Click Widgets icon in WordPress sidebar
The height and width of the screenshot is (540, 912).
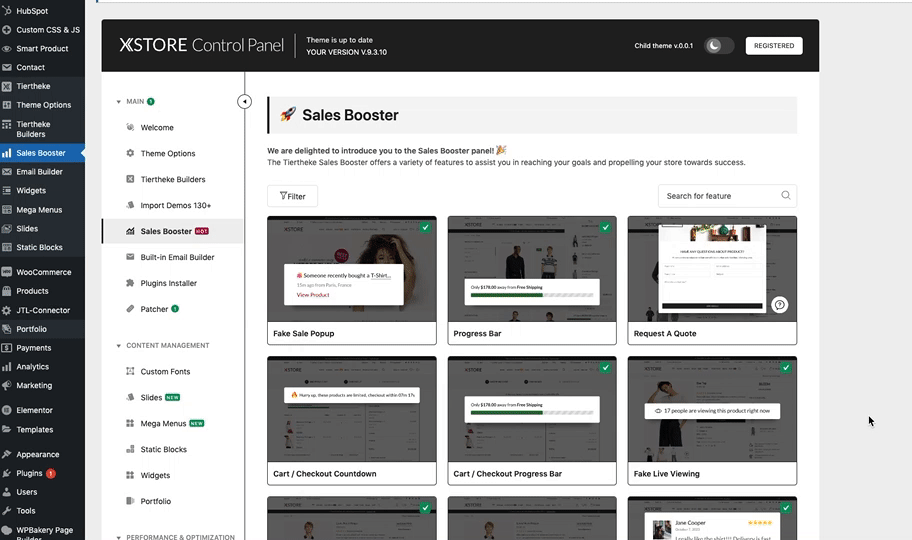pyautogui.click(x=7, y=190)
